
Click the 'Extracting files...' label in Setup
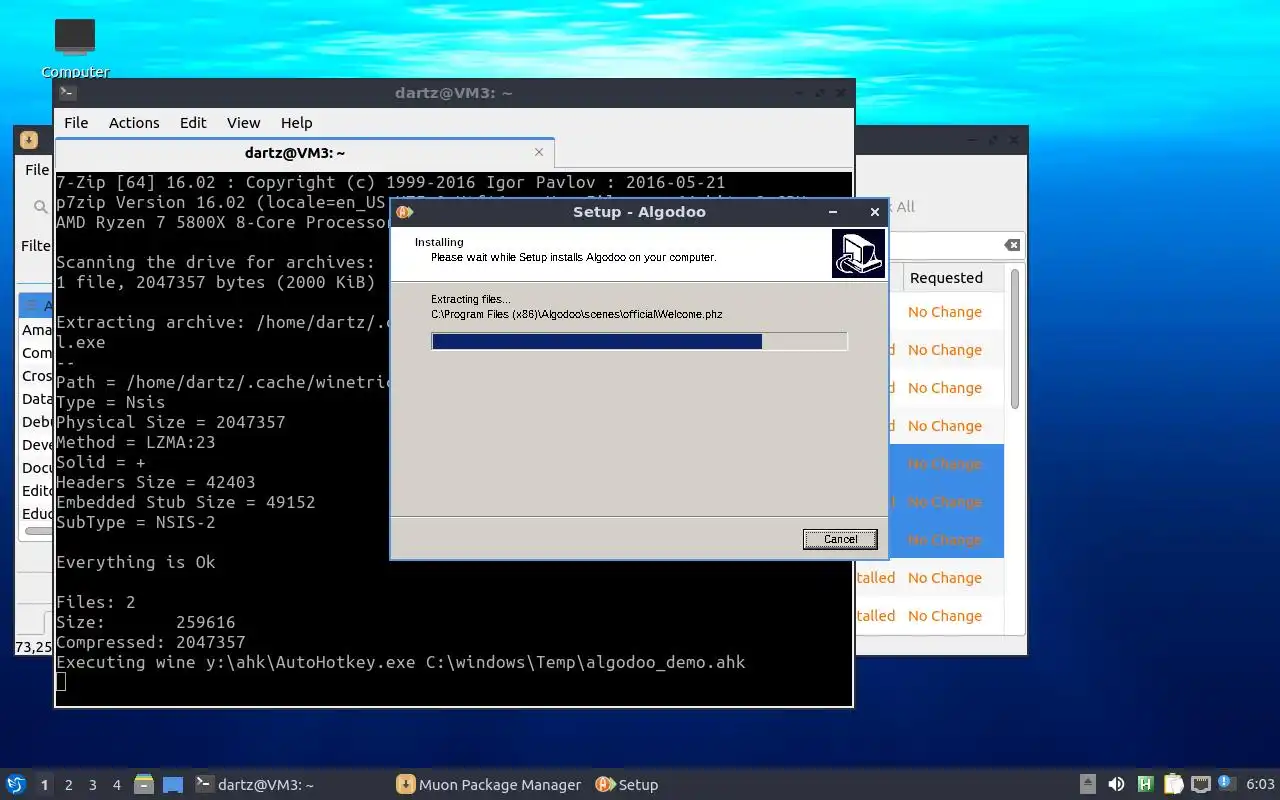[x=470, y=299]
